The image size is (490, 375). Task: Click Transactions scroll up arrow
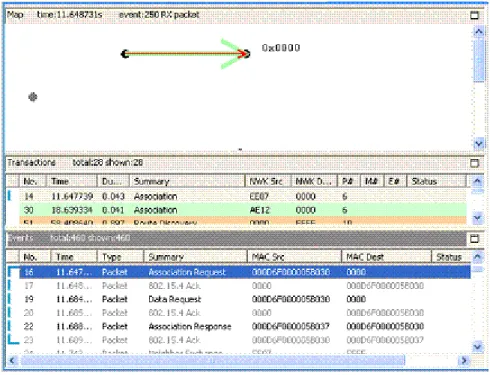coord(477,181)
